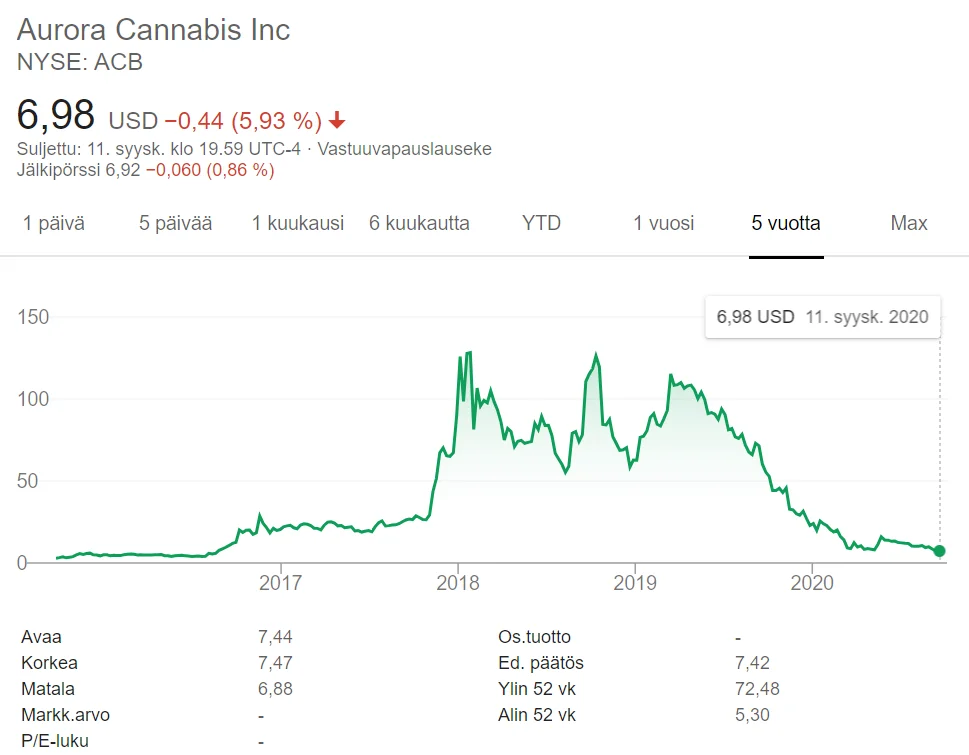This screenshot has height=755, width=969.
Task: Show the 6 kuukautta chart range
Action: [419, 223]
